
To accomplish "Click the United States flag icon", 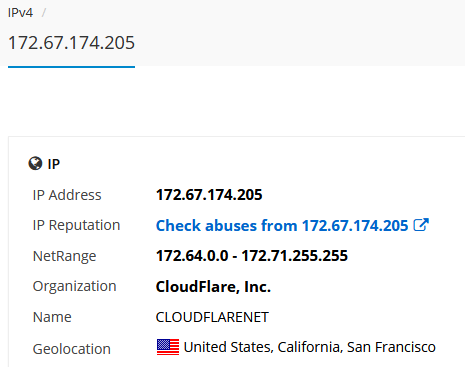I will [x=168, y=347].
